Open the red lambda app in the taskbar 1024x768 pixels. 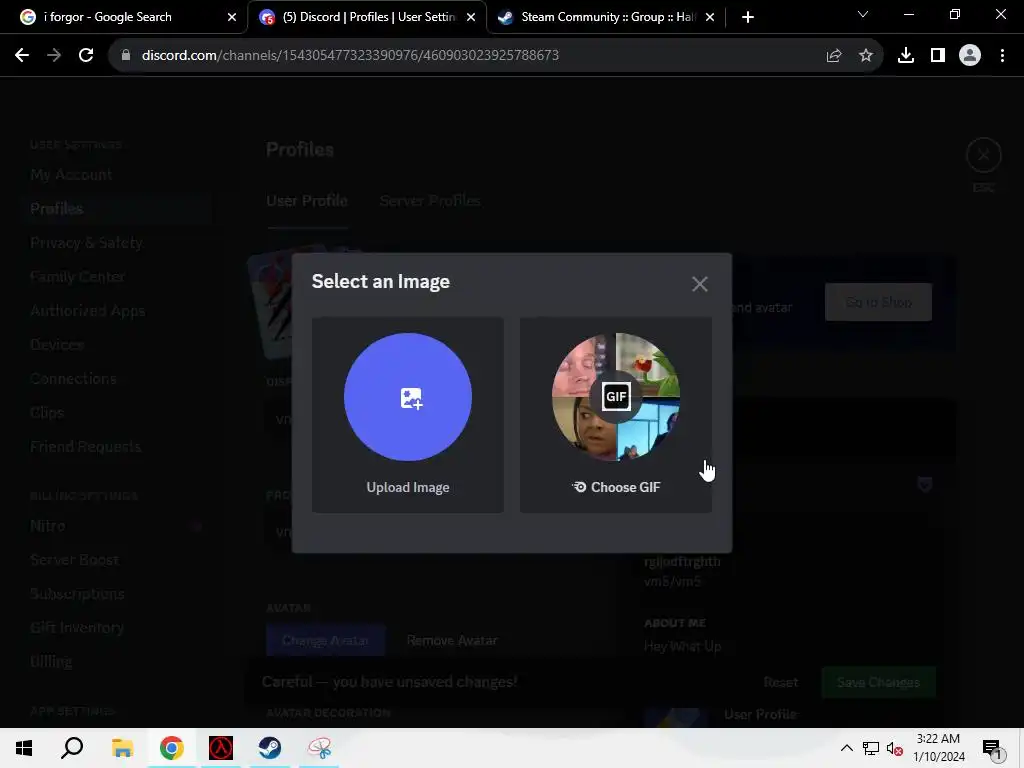(221, 748)
